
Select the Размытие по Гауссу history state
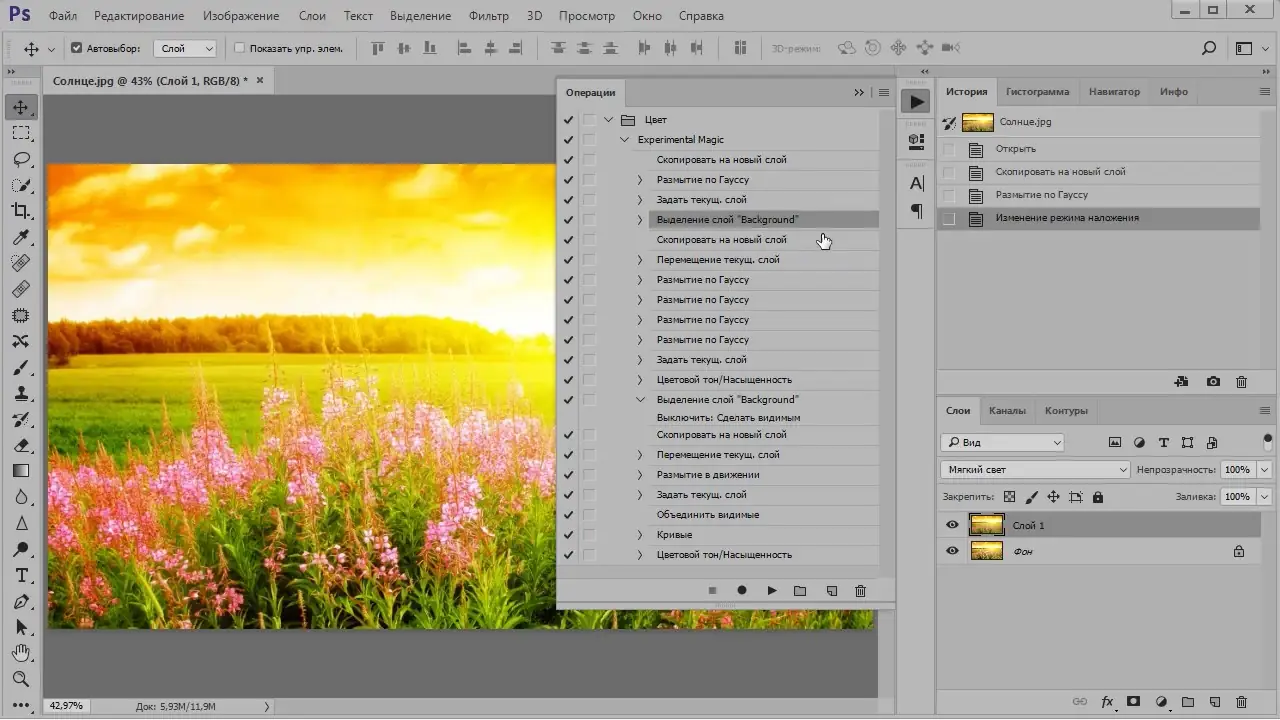1041,195
